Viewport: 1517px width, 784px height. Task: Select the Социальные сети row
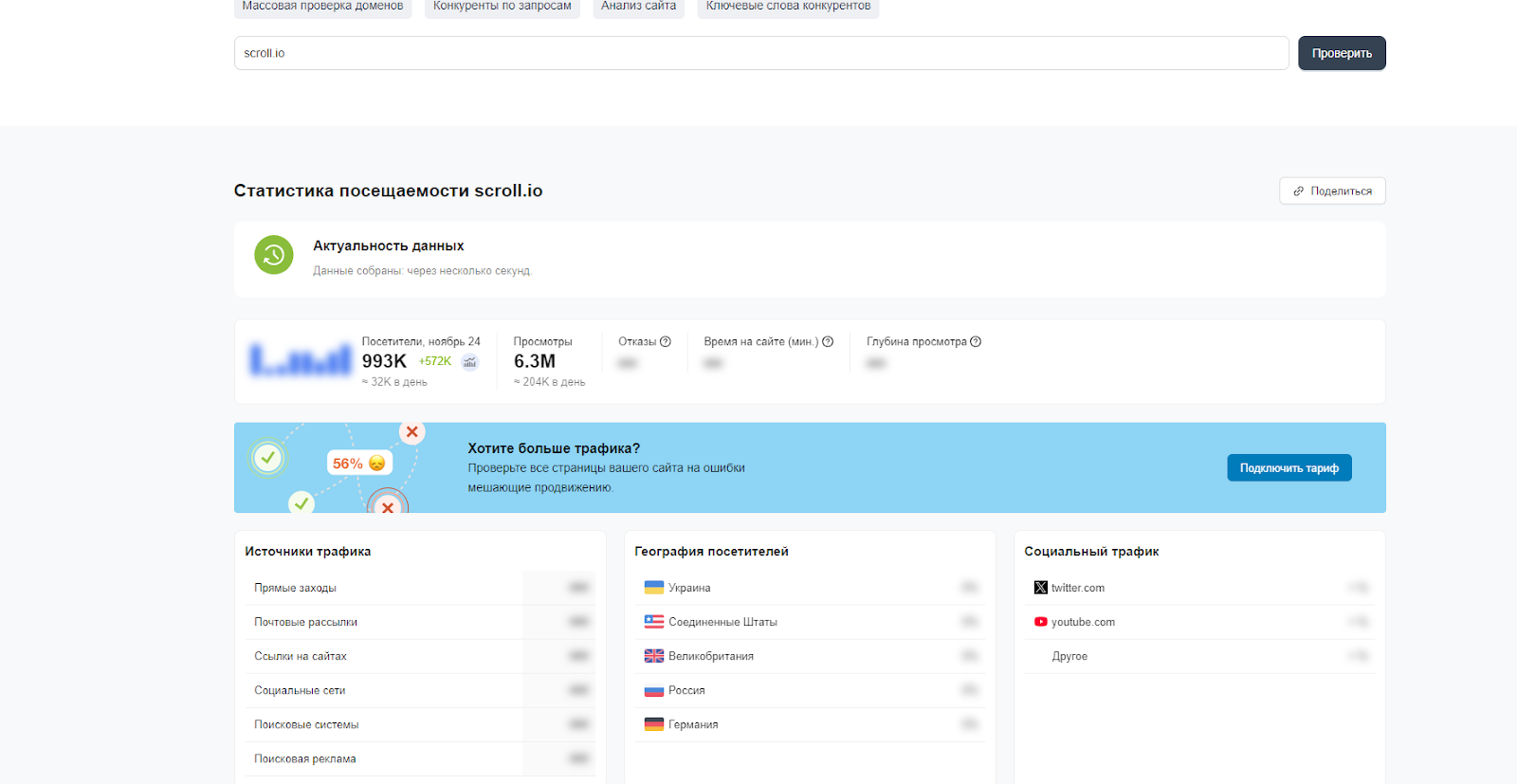(420, 690)
